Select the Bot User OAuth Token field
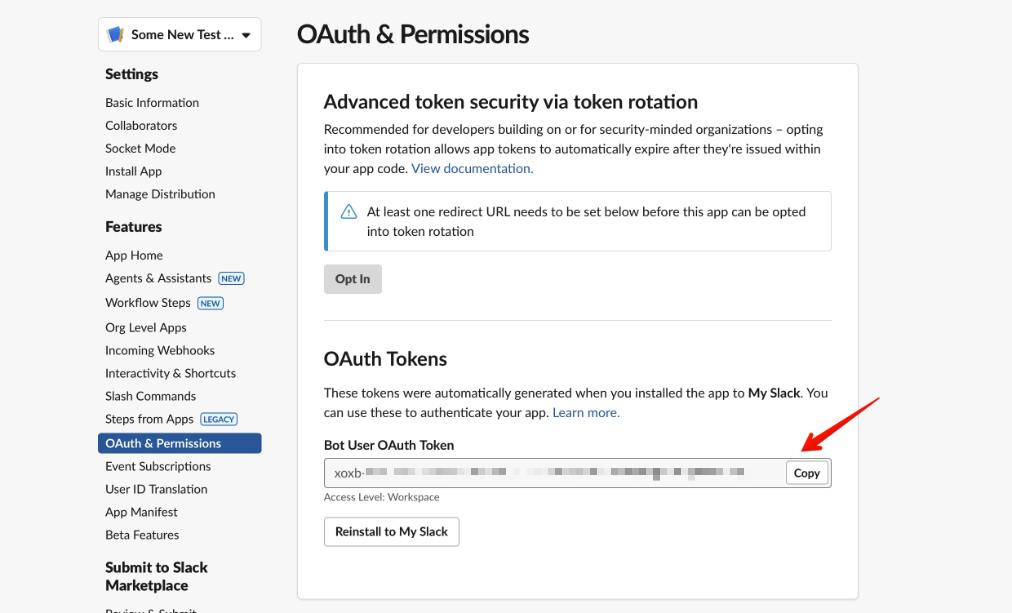The width and height of the screenshot is (1012, 613). click(x=554, y=473)
